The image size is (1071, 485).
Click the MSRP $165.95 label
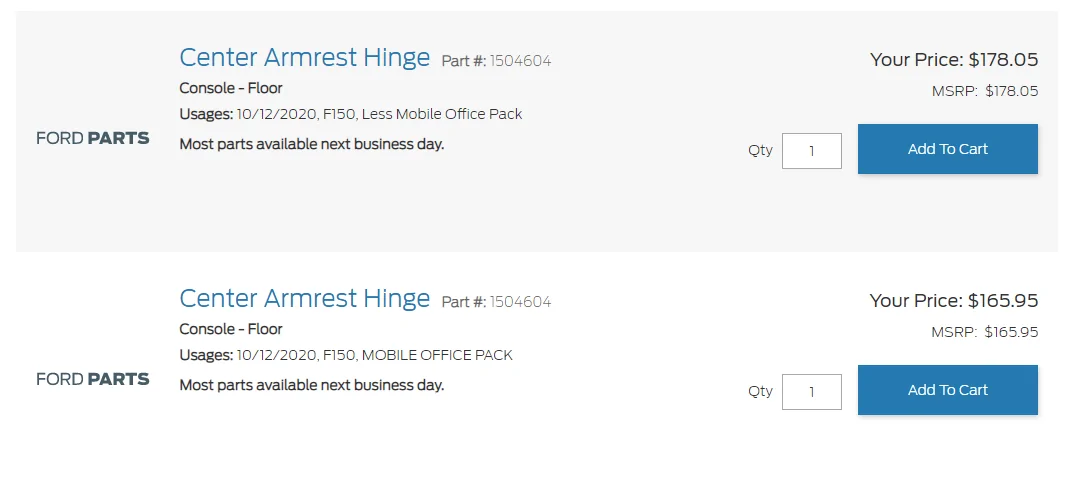pos(984,332)
